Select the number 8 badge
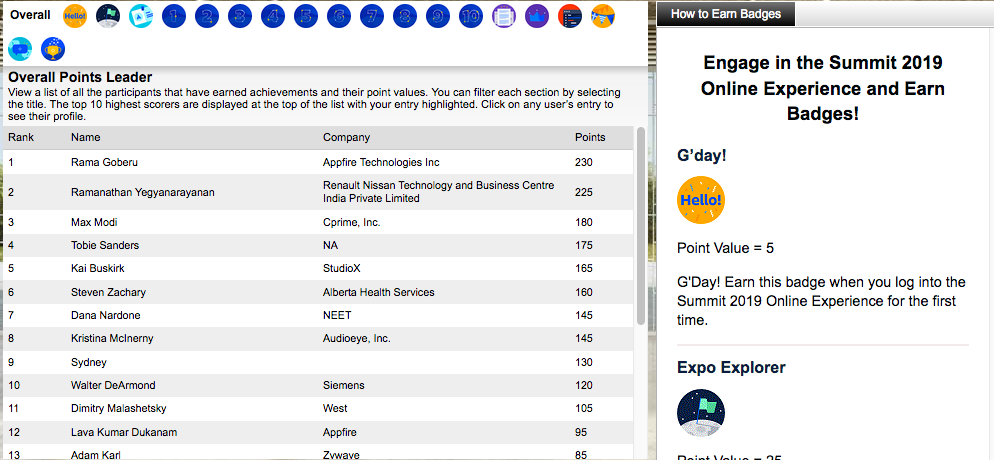 404,16
